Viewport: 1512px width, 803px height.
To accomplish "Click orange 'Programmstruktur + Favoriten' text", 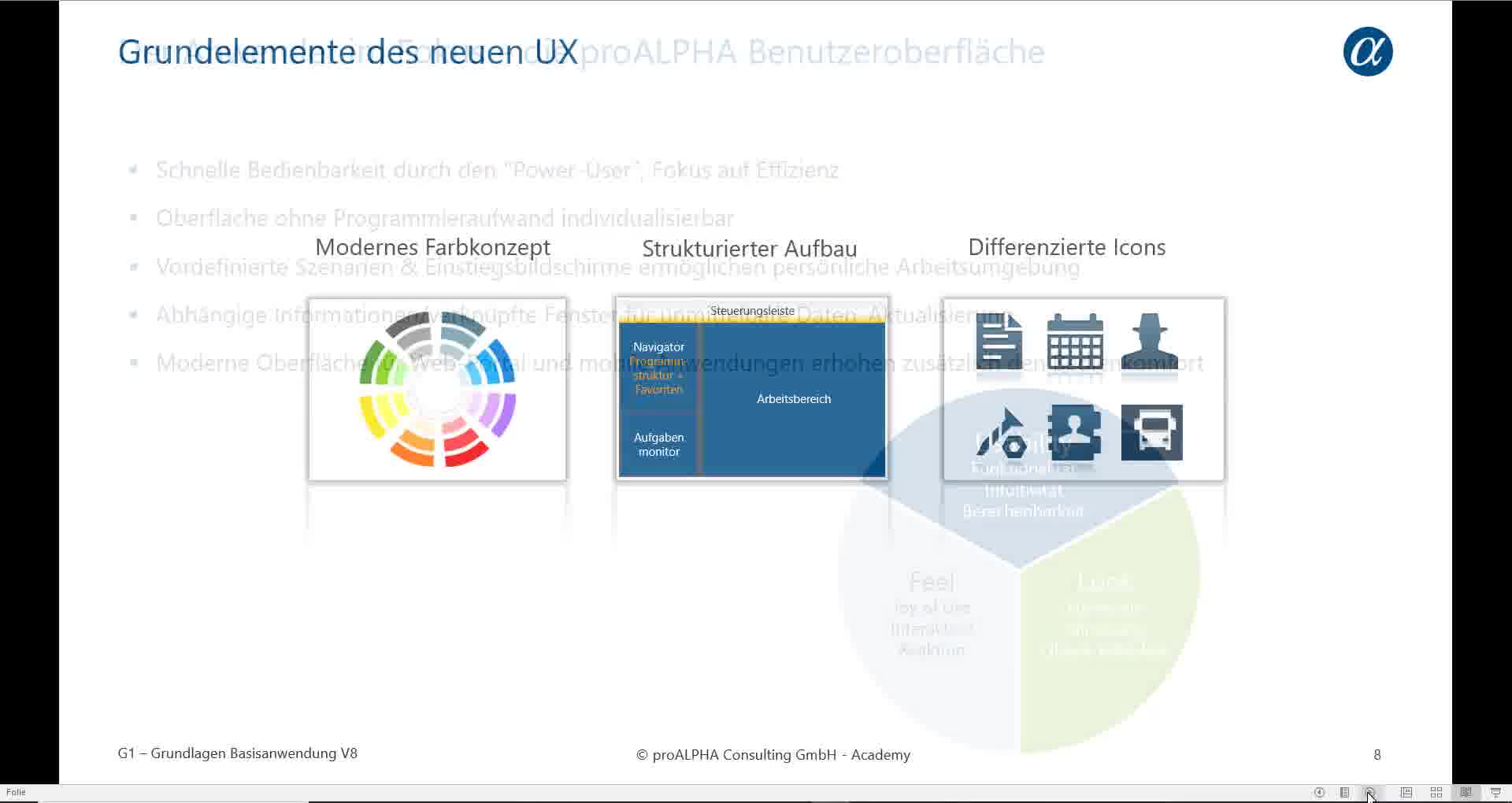I will pos(658,376).
